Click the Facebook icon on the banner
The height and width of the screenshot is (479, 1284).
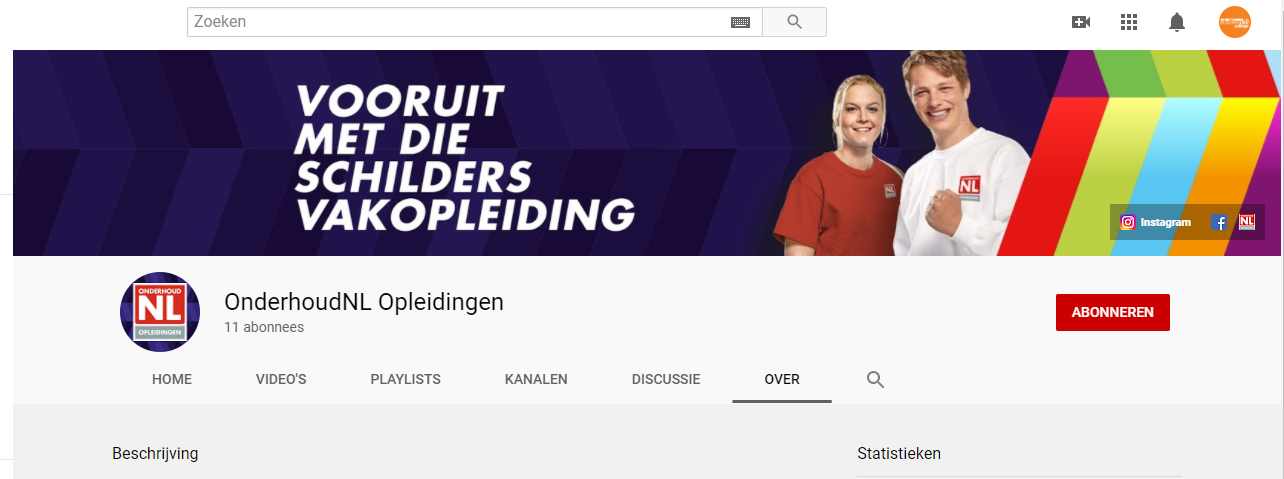pyautogui.click(x=1219, y=222)
